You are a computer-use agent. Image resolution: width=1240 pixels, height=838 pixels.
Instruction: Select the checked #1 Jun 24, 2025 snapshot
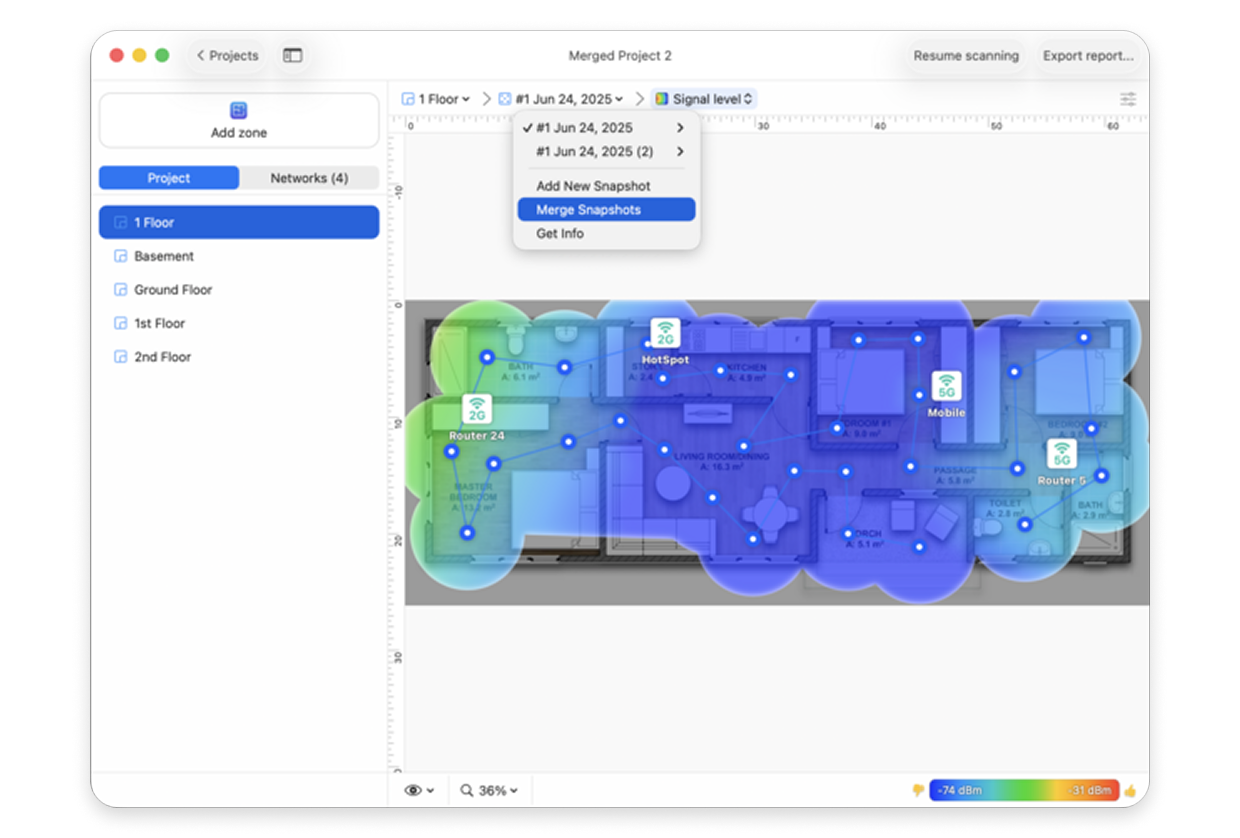pyautogui.click(x=606, y=128)
